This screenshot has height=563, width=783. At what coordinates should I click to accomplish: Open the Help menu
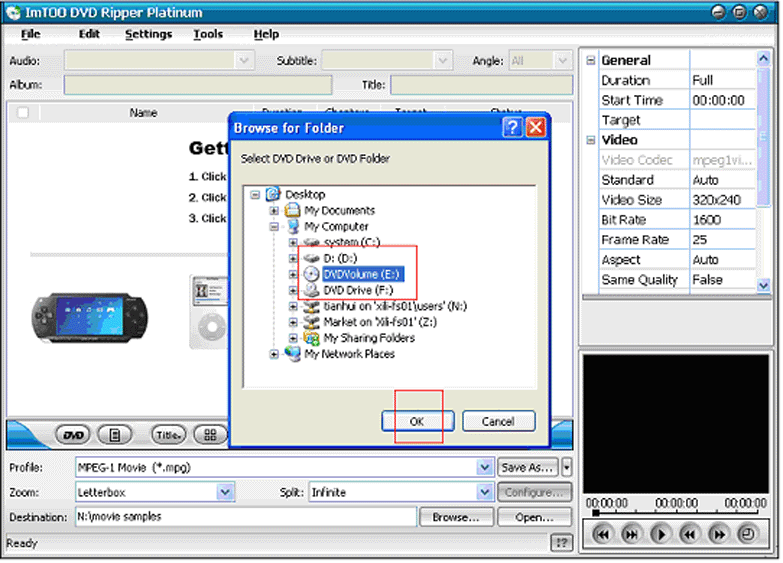click(267, 34)
